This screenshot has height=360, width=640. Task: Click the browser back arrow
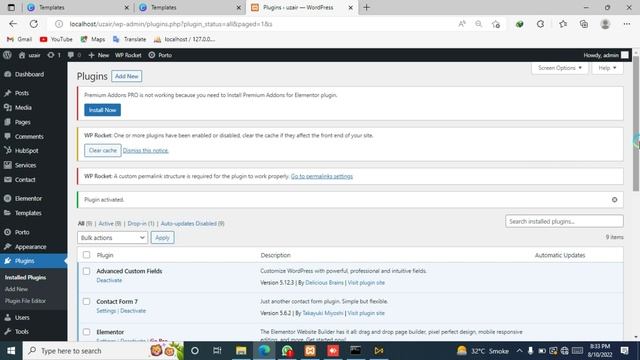pyautogui.click(x=13, y=24)
